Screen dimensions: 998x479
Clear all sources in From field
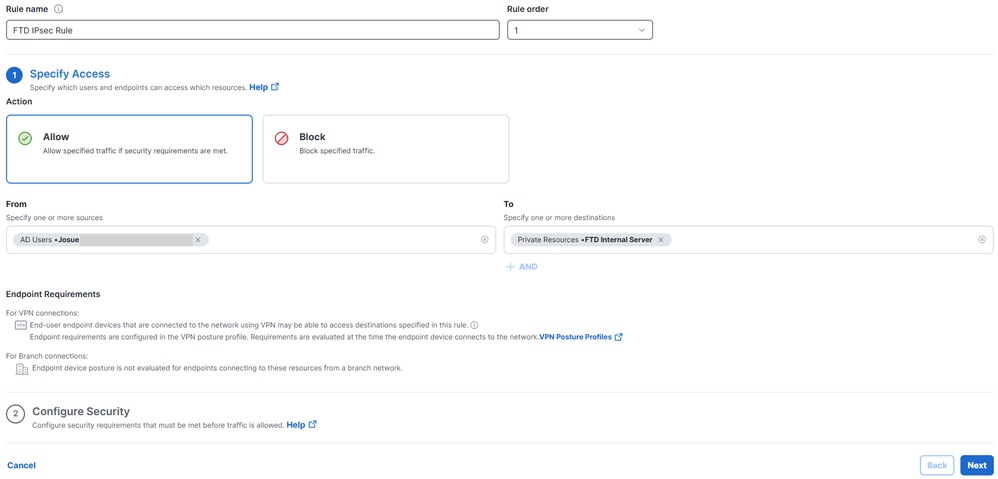pos(485,240)
